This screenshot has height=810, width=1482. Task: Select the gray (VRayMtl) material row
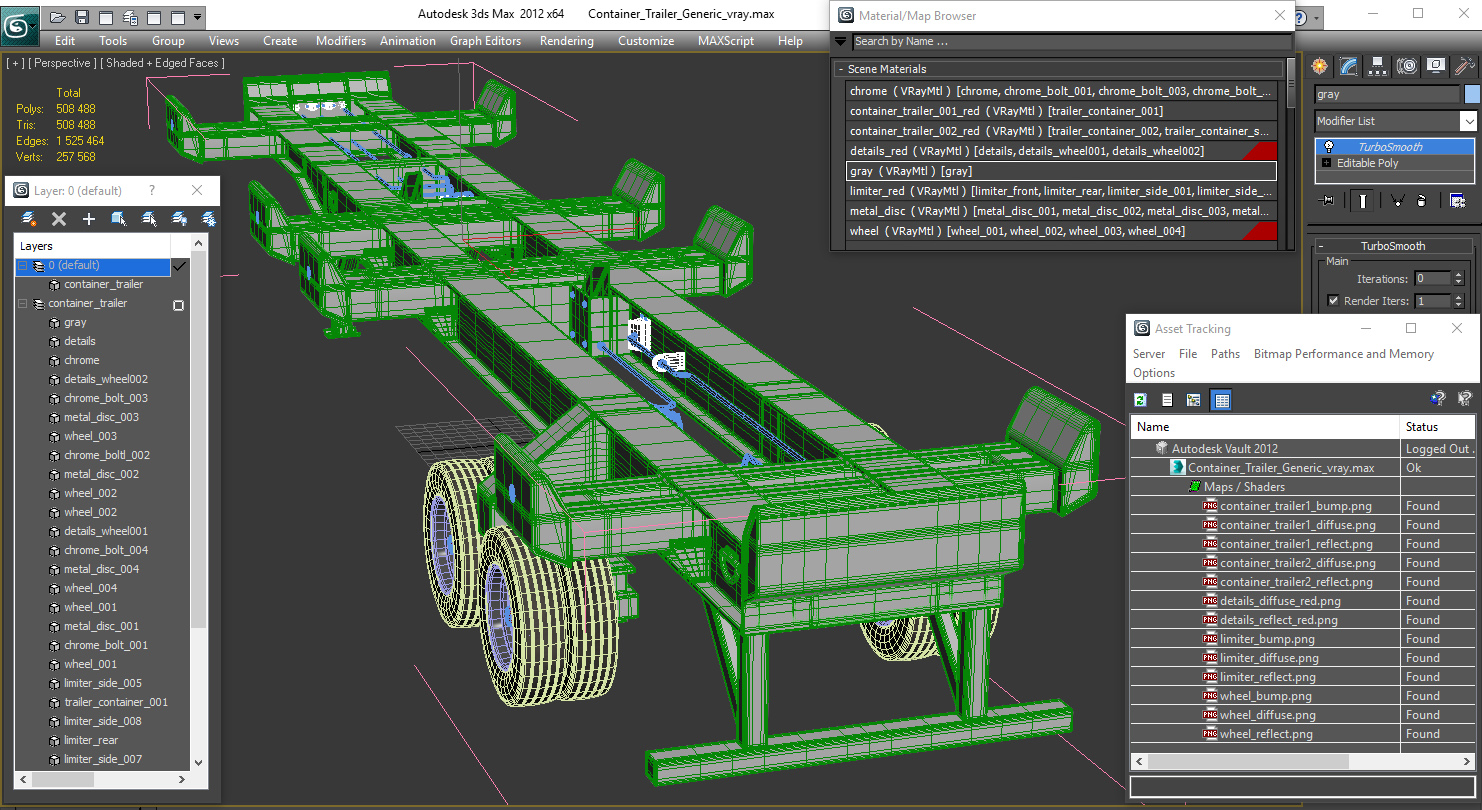pyautogui.click(x=1061, y=171)
